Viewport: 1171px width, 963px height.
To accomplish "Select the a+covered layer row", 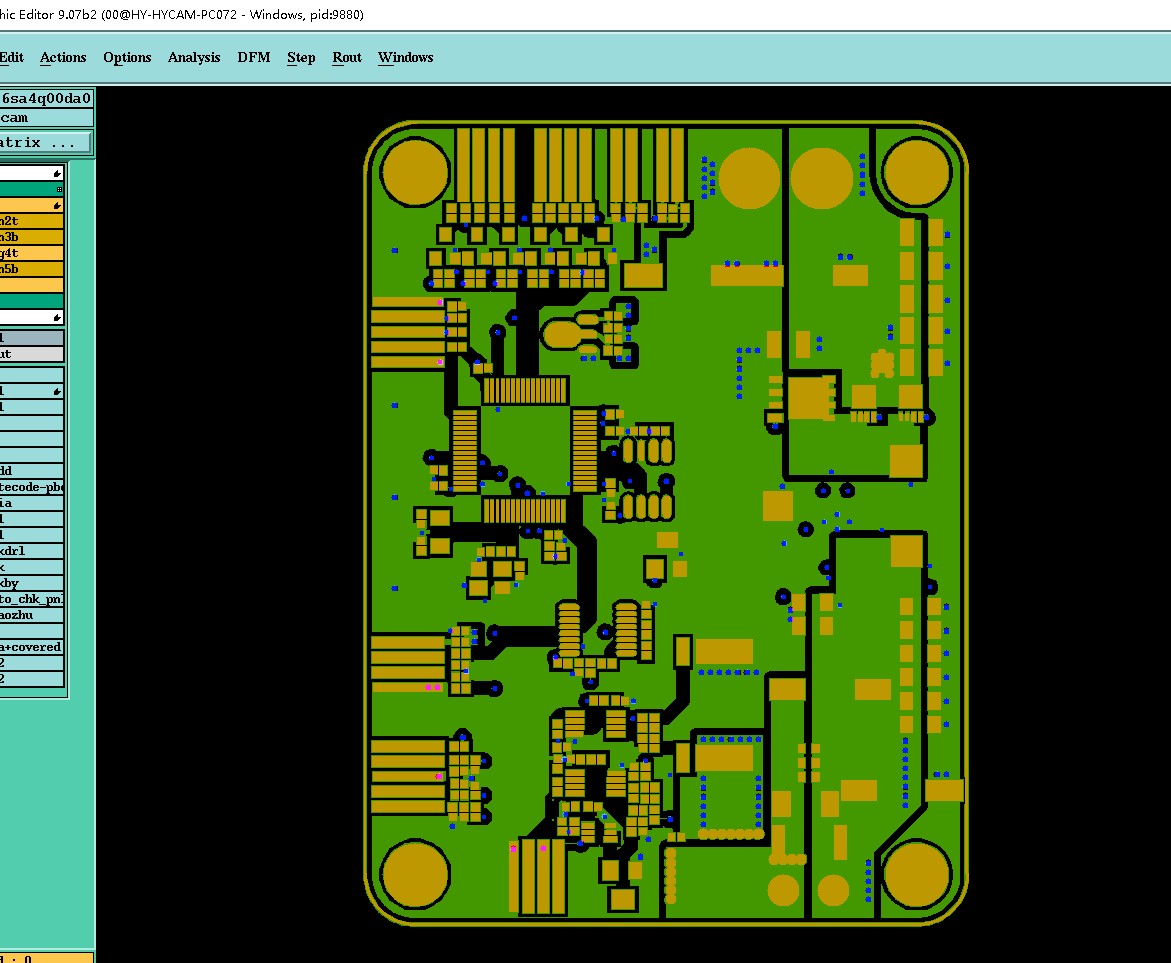I will pyautogui.click(x=31, y=647).
